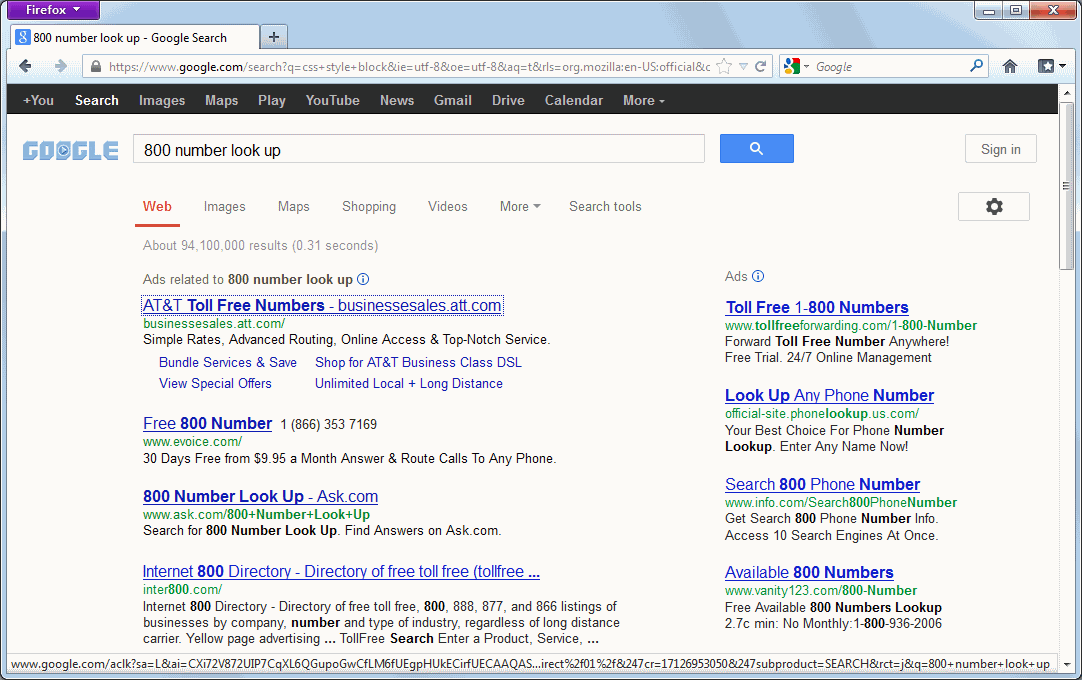Open a new tab with plus button

(274, 37)
